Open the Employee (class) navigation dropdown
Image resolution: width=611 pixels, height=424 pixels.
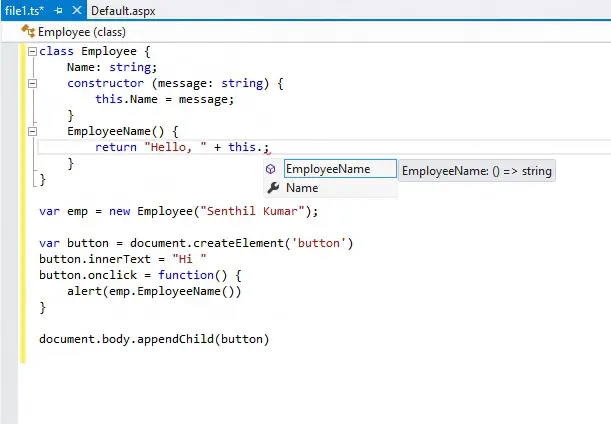(x=80, y=31)
